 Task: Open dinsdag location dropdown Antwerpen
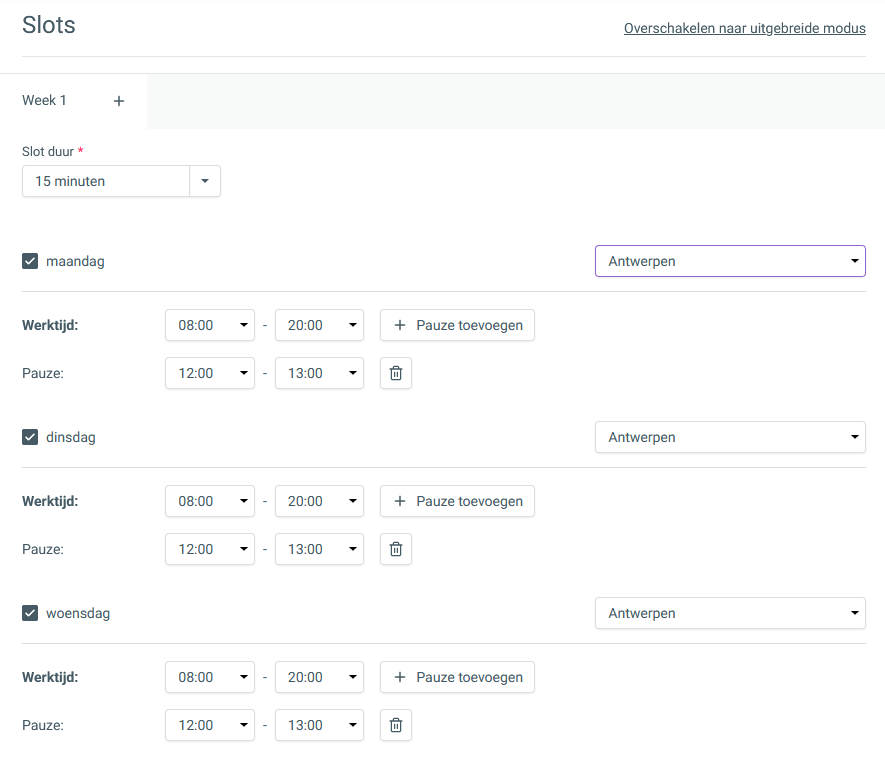[730, 437]
